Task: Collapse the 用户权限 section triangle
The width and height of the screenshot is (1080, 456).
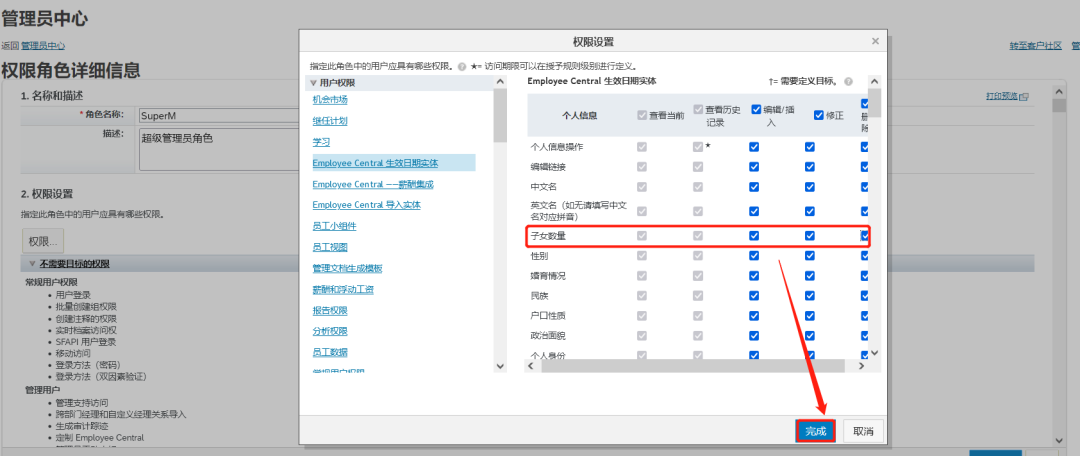Action: [x=313, y=83]
